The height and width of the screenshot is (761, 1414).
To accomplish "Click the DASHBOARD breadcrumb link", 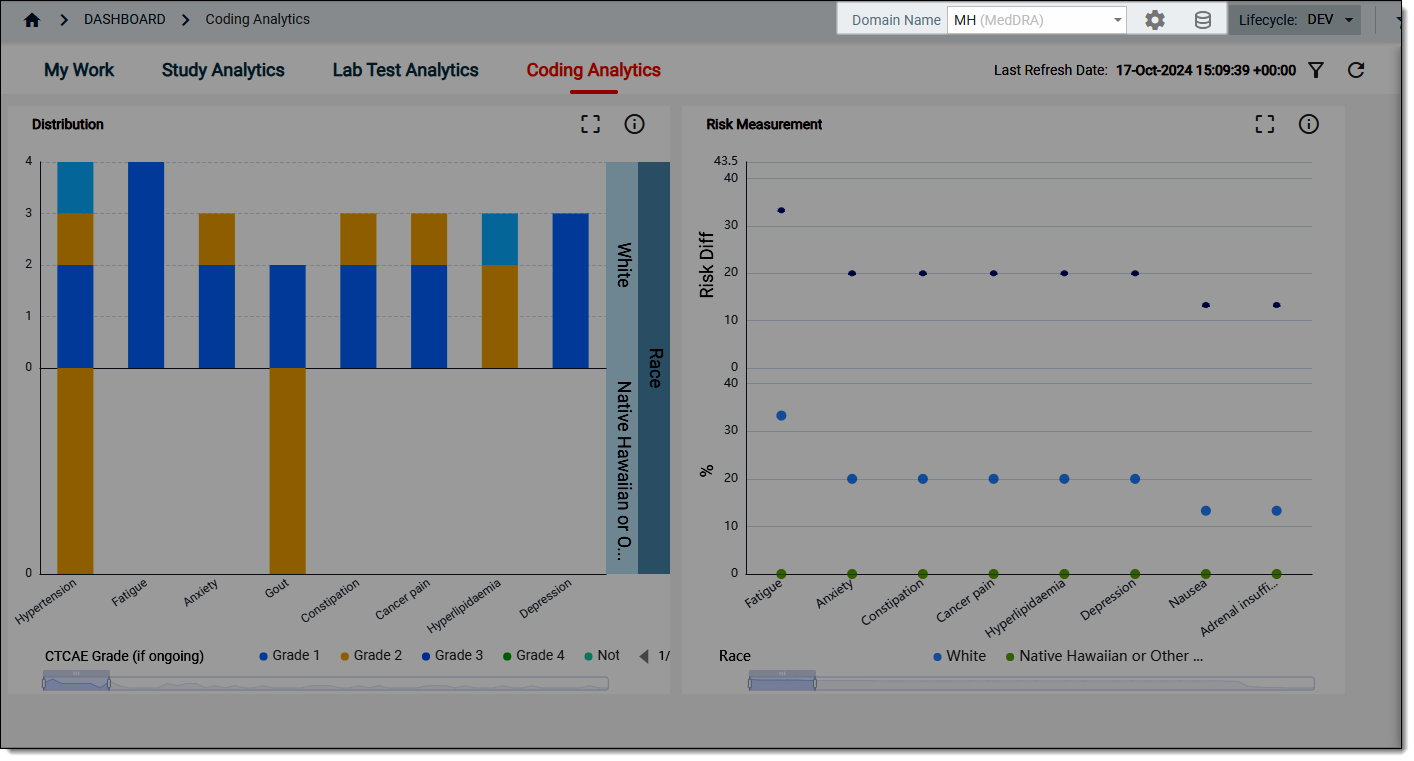I will click(x=125, y=20).
